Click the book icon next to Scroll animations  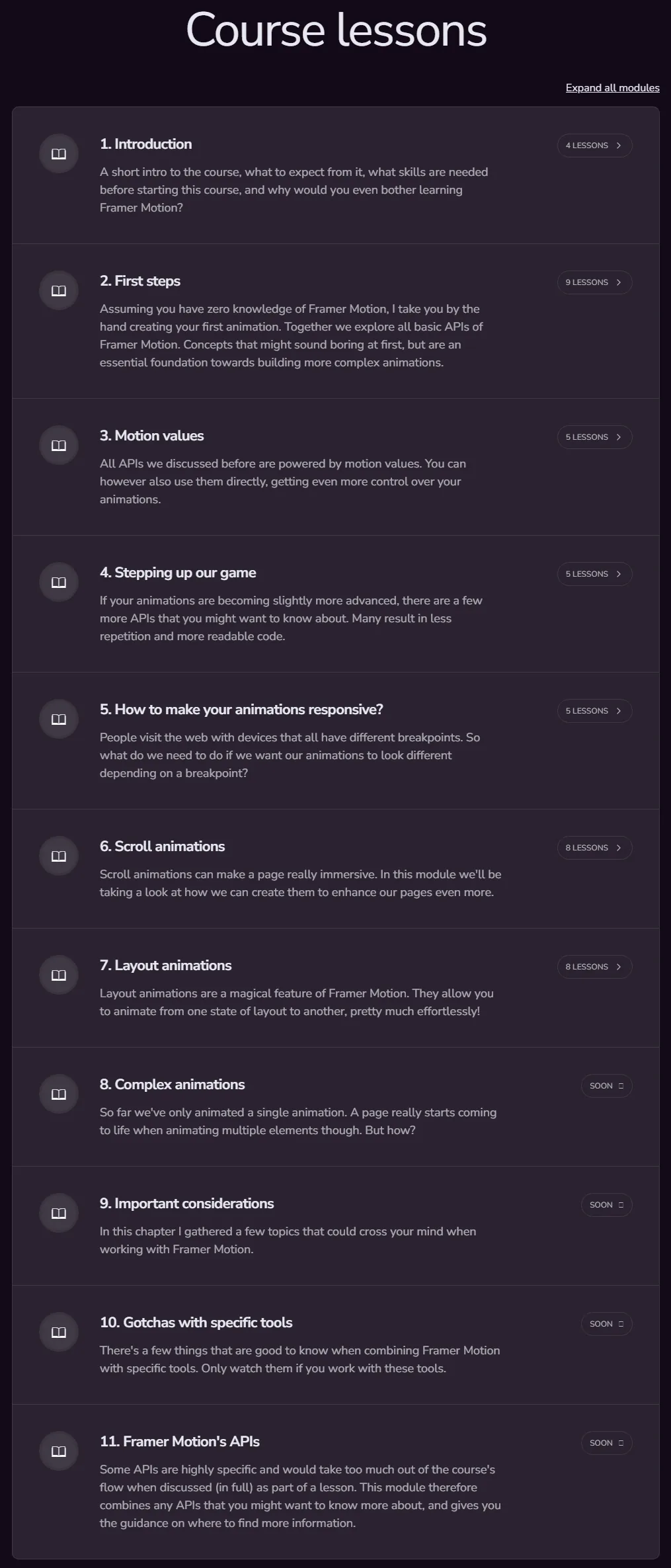(59, 856)
